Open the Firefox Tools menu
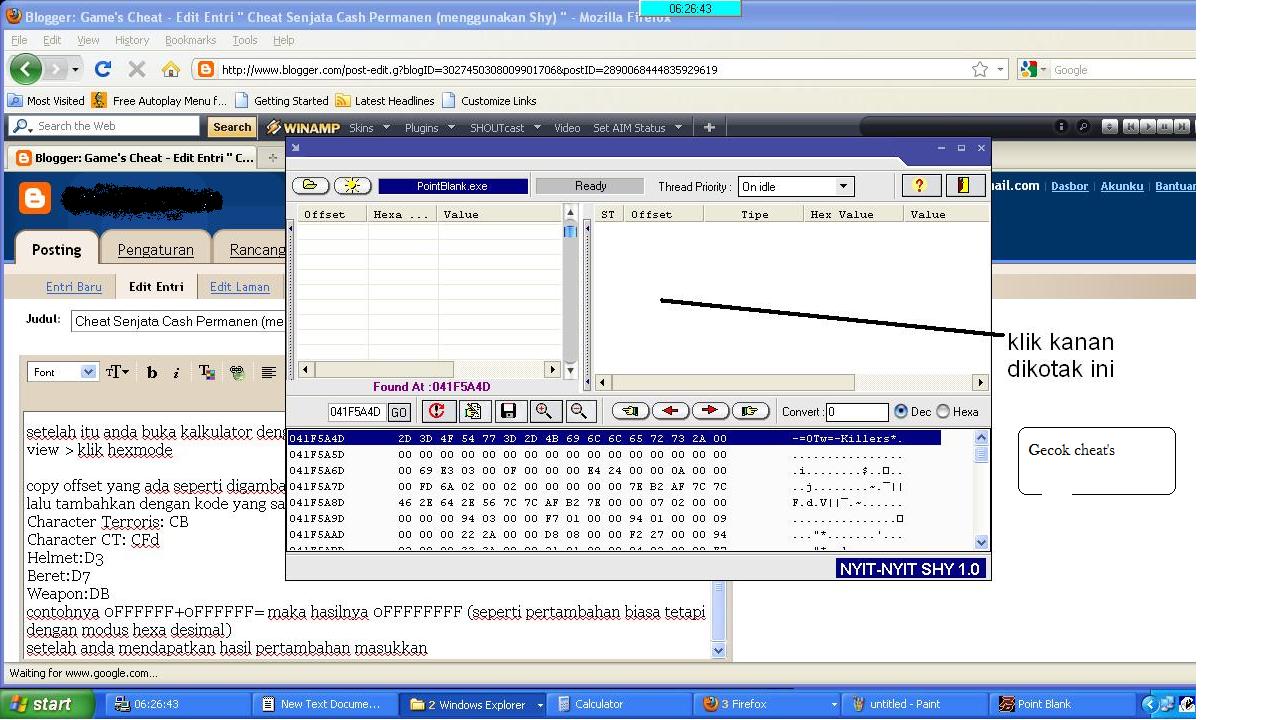This screenshot has height=720, width=1280. click(245, 40)
